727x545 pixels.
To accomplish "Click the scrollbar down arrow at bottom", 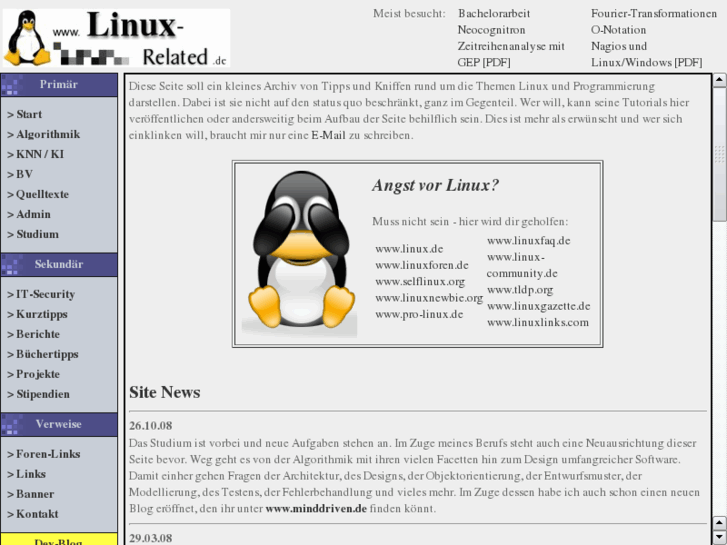I will (x=719, y=538).
